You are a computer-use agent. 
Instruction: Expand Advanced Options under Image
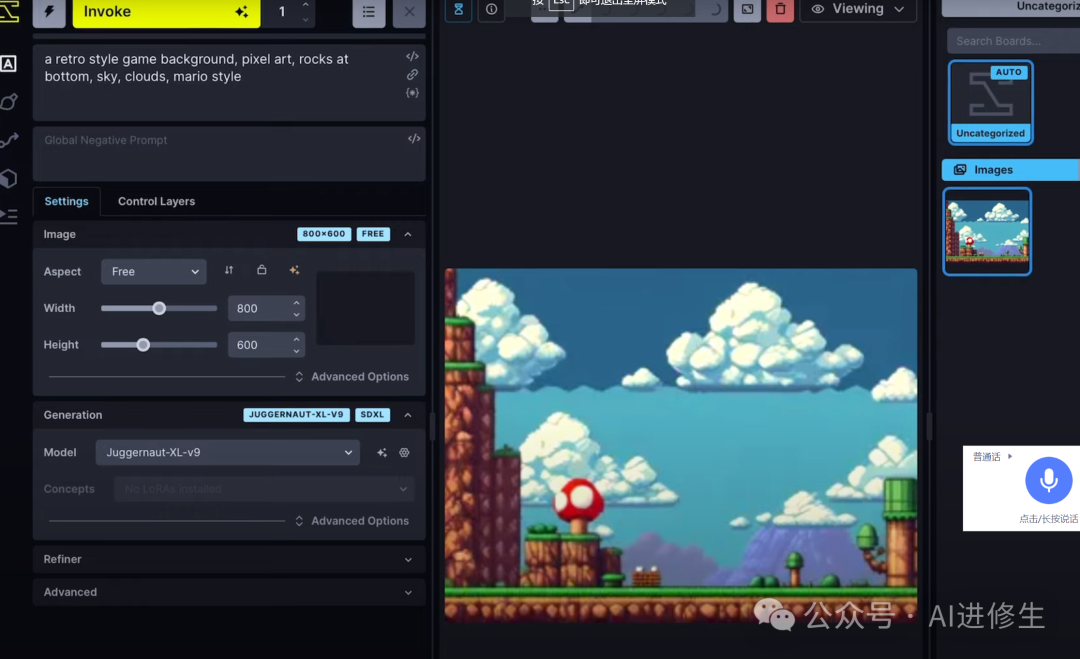click(352, 377)
